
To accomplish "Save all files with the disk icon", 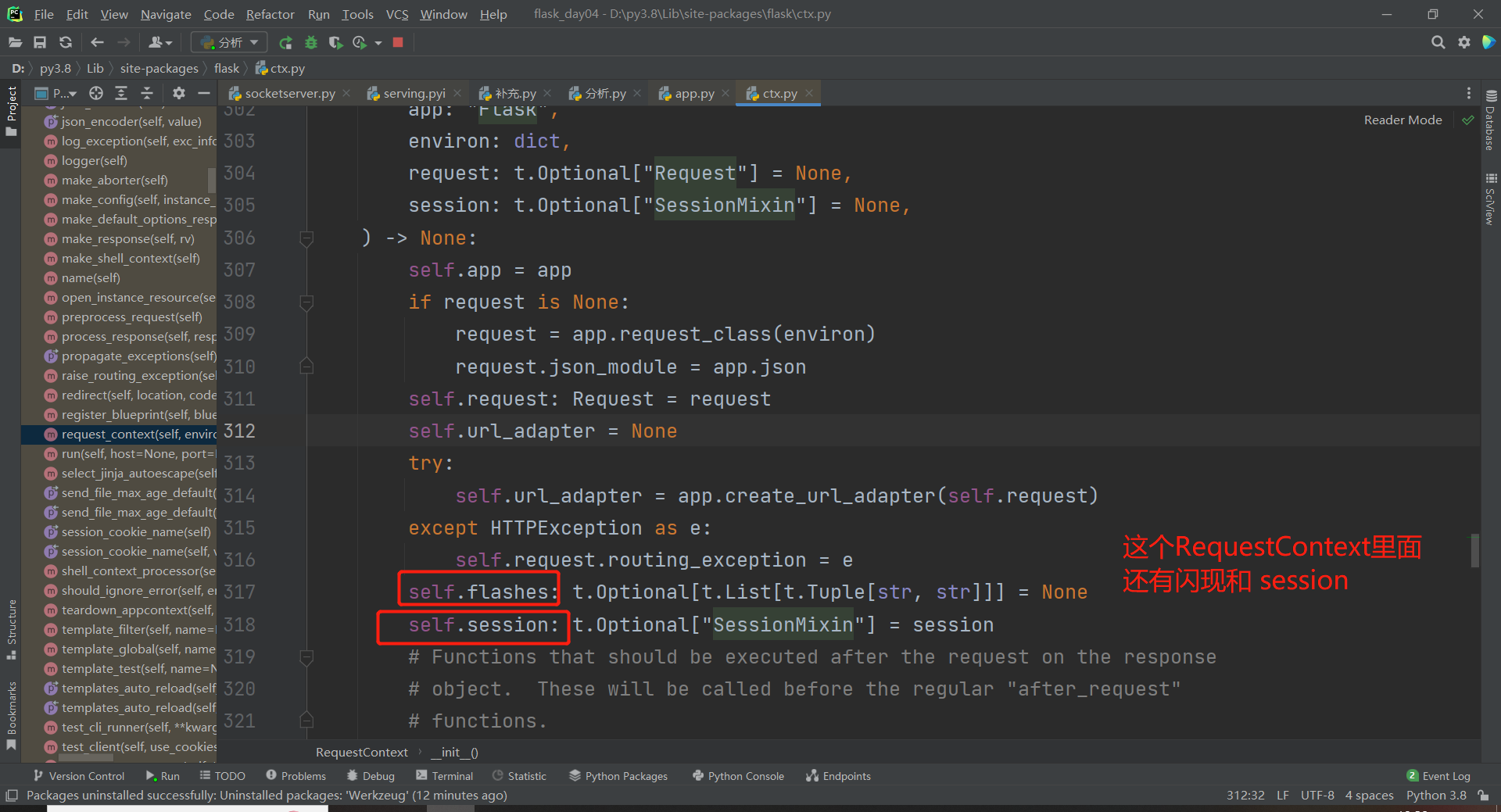I will pos(40,42).
